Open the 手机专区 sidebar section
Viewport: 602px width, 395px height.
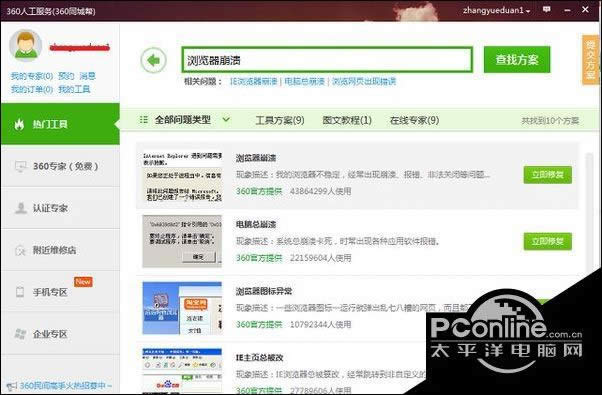[60, 292]
